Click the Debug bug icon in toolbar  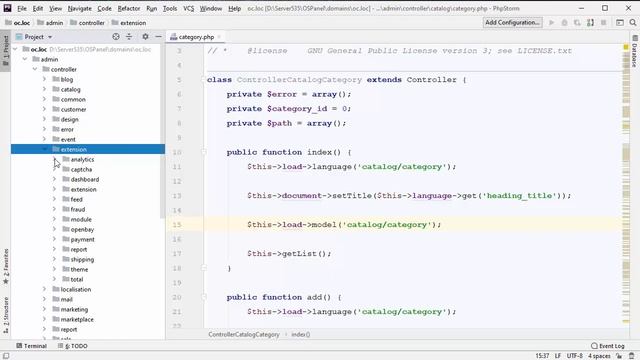pos(564,23)
